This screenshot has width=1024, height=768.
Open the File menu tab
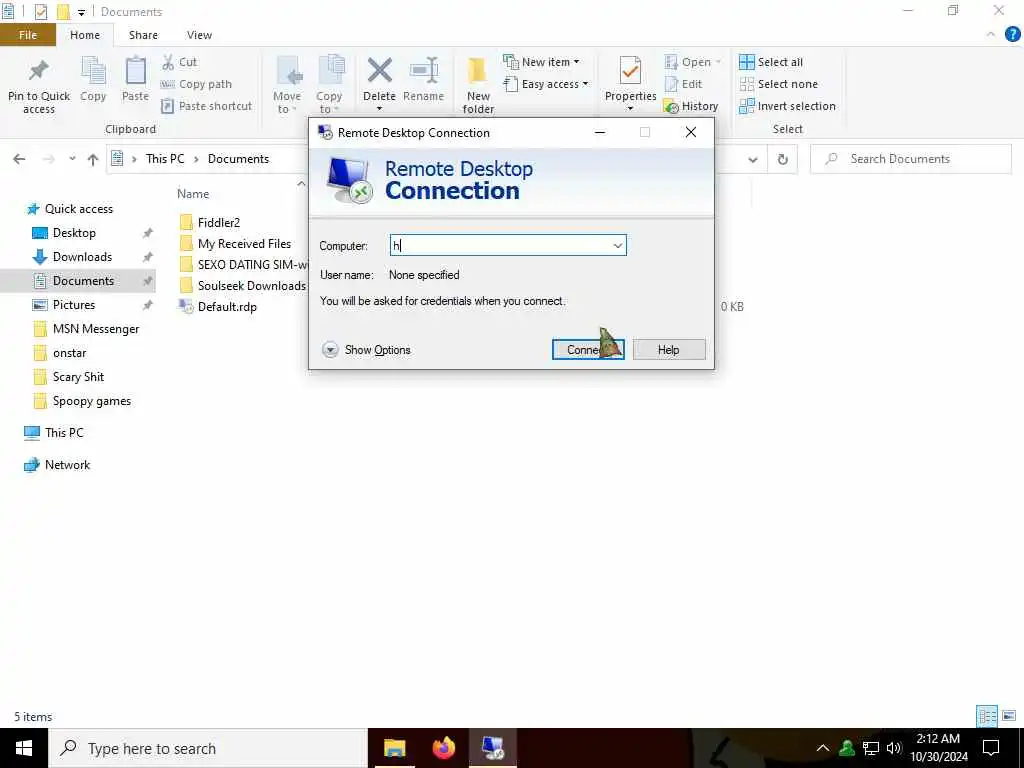coord(27,35)
